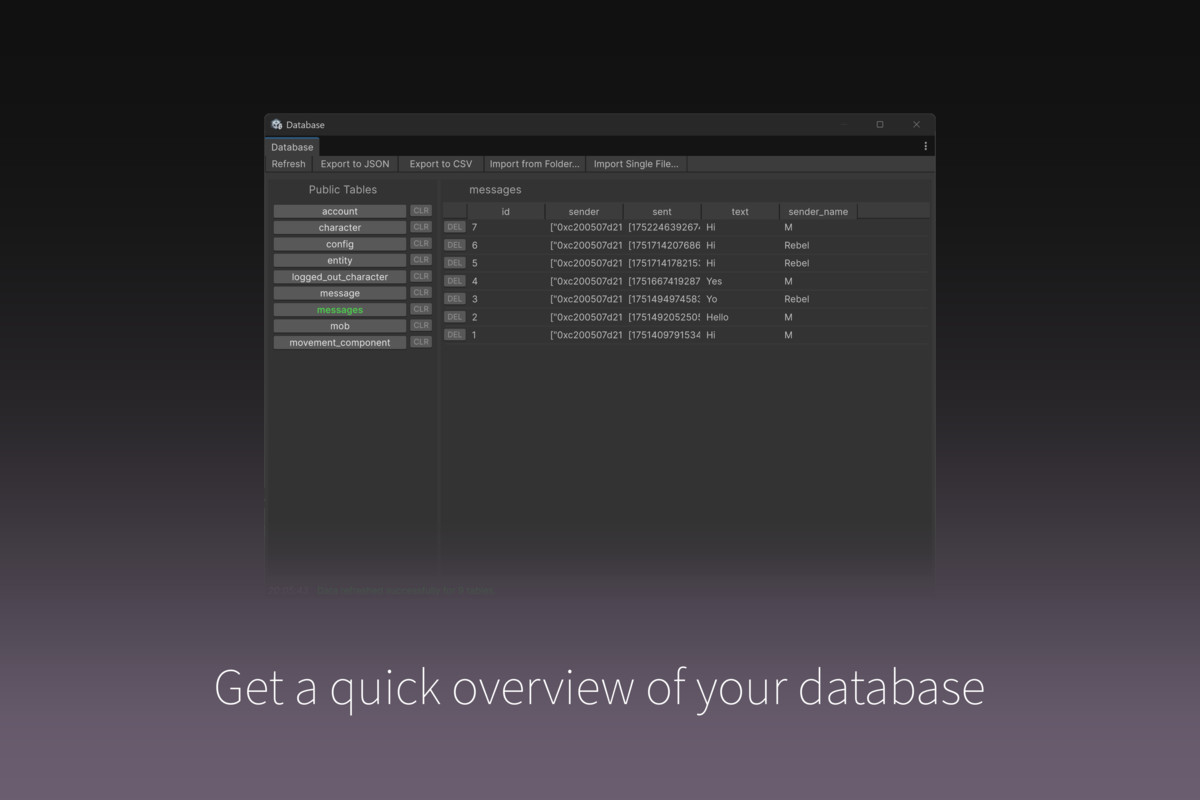Image resolution: width=1200 pixels, height=800 pixels.
Task: Select the character table from Public Tables
Action: coord(339,227)
